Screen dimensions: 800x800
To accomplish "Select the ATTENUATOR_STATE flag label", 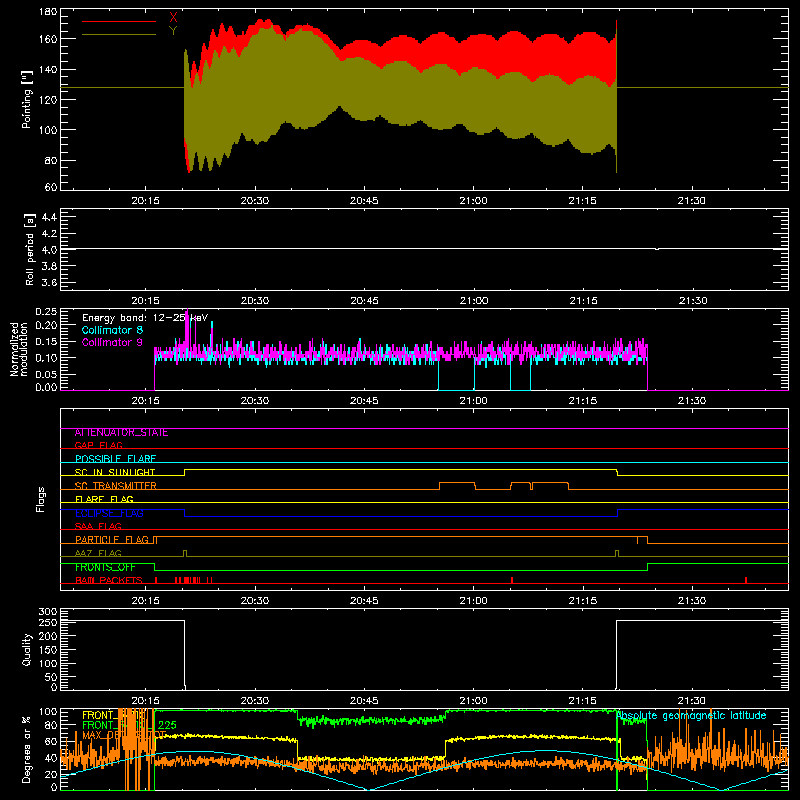I will tap(121, 433).
